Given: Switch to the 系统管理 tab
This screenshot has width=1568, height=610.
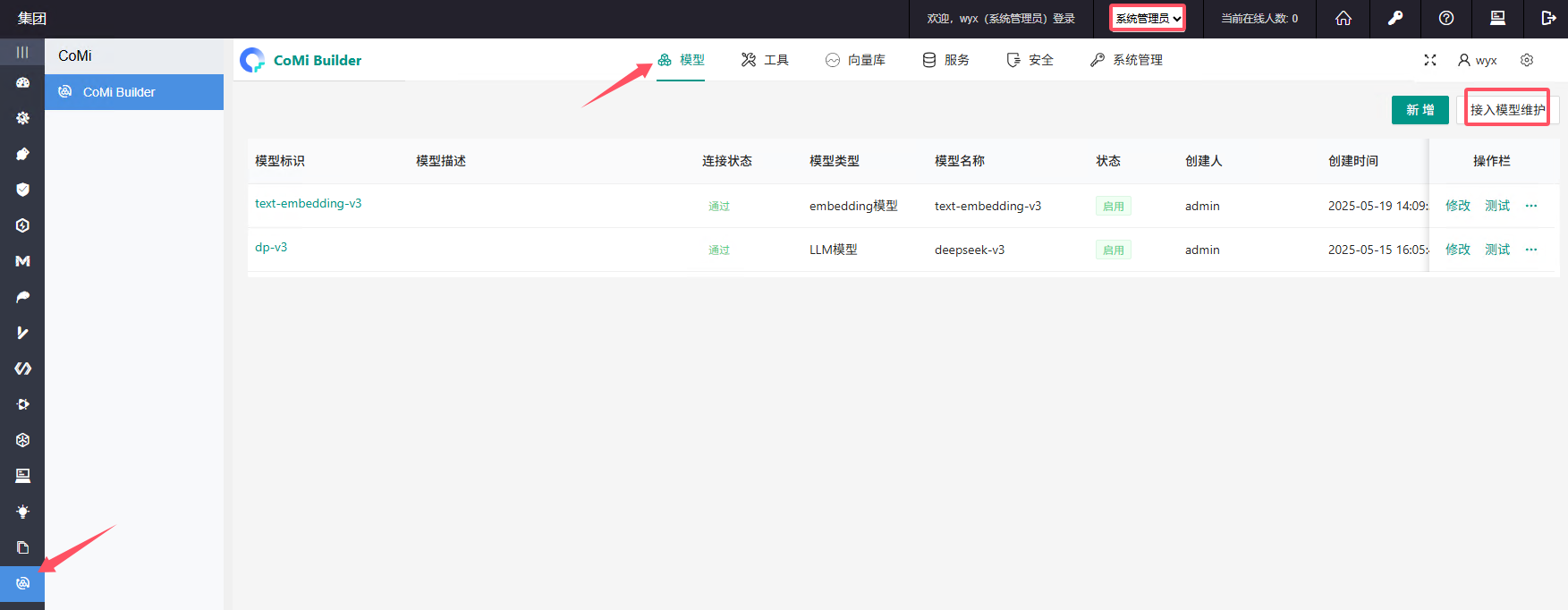Looking at the screenshot, I should (x=1126, y=60).
